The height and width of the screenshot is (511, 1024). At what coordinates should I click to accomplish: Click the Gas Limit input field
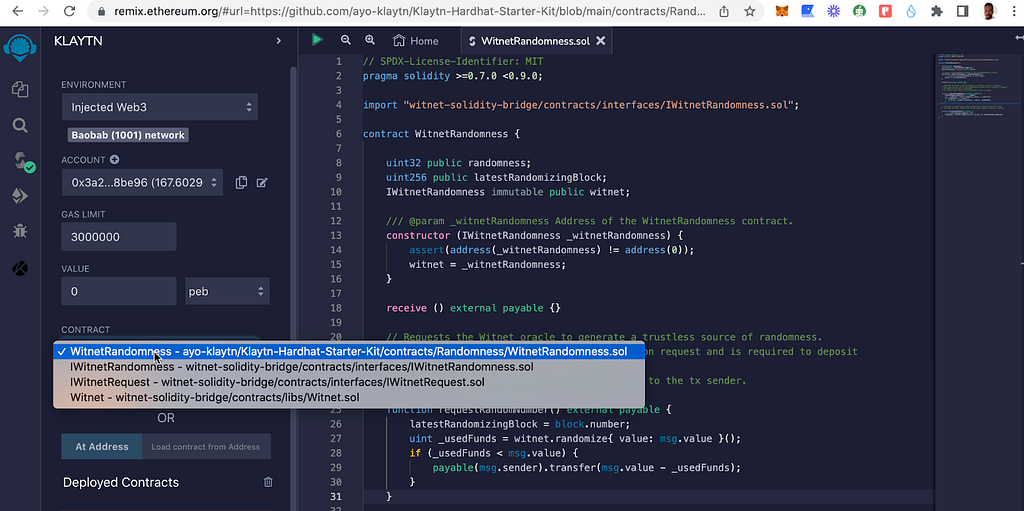click(119, 237)
